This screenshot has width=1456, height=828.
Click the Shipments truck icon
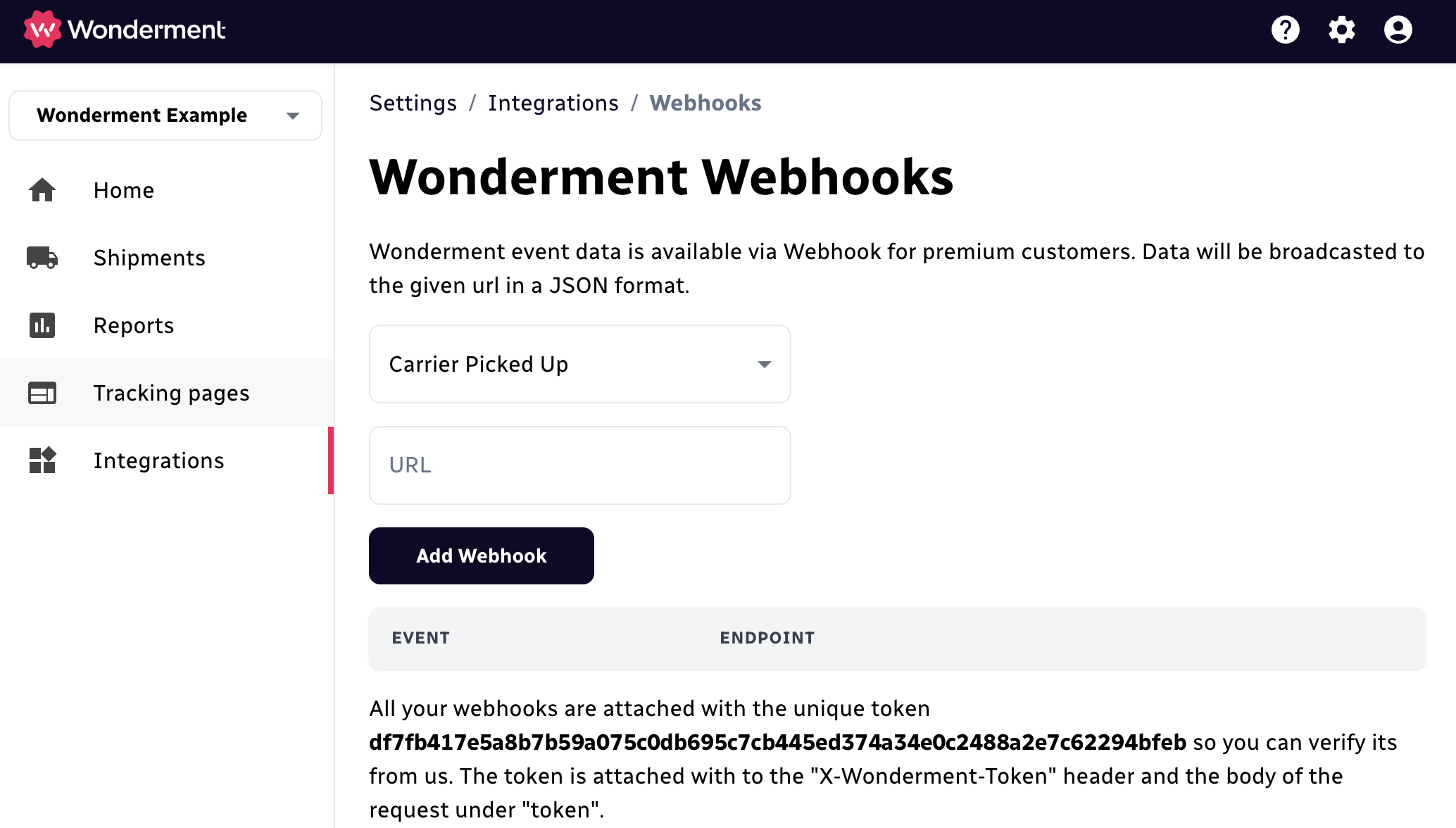click(42, 257)
